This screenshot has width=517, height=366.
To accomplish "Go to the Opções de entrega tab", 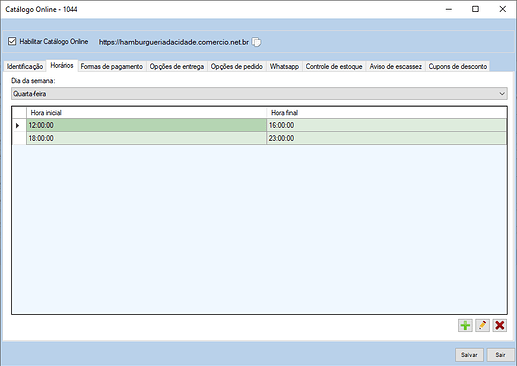I will coord(177,66).
